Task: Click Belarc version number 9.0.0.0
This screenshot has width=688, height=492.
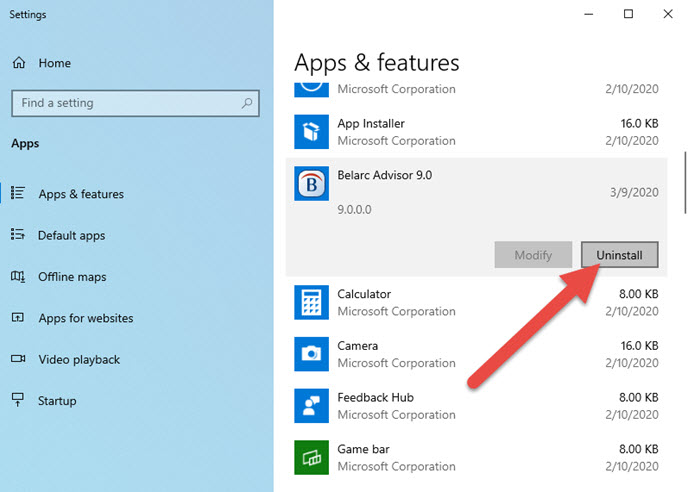Action: click(354, 209)
